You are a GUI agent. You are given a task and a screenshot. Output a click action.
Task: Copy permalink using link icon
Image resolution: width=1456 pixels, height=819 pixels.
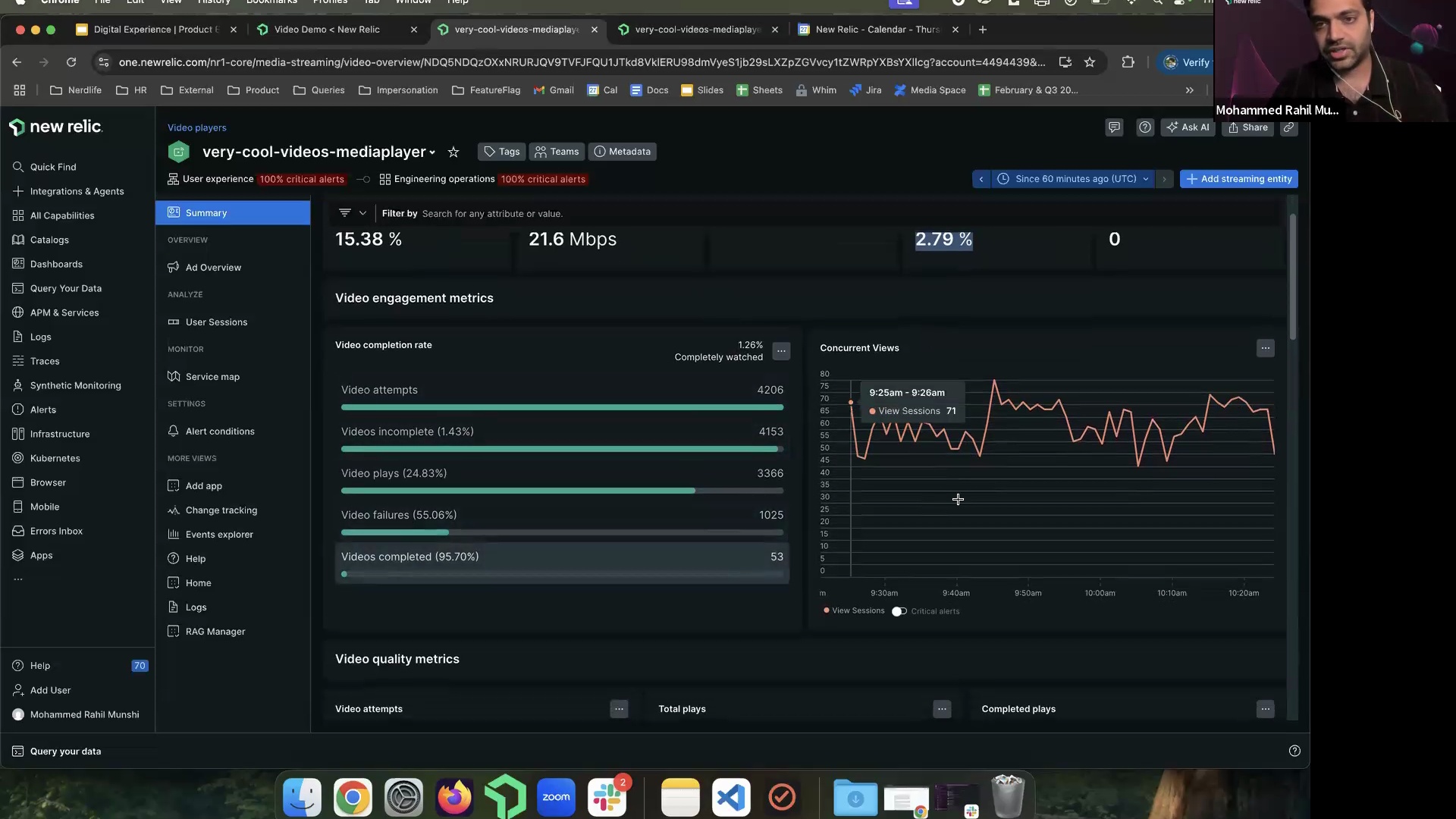[x=1288, y=127]
